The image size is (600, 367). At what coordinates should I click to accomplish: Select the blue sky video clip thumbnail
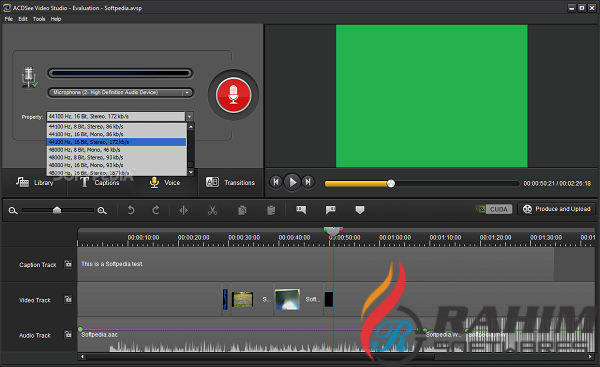click(x=287, y=299)
